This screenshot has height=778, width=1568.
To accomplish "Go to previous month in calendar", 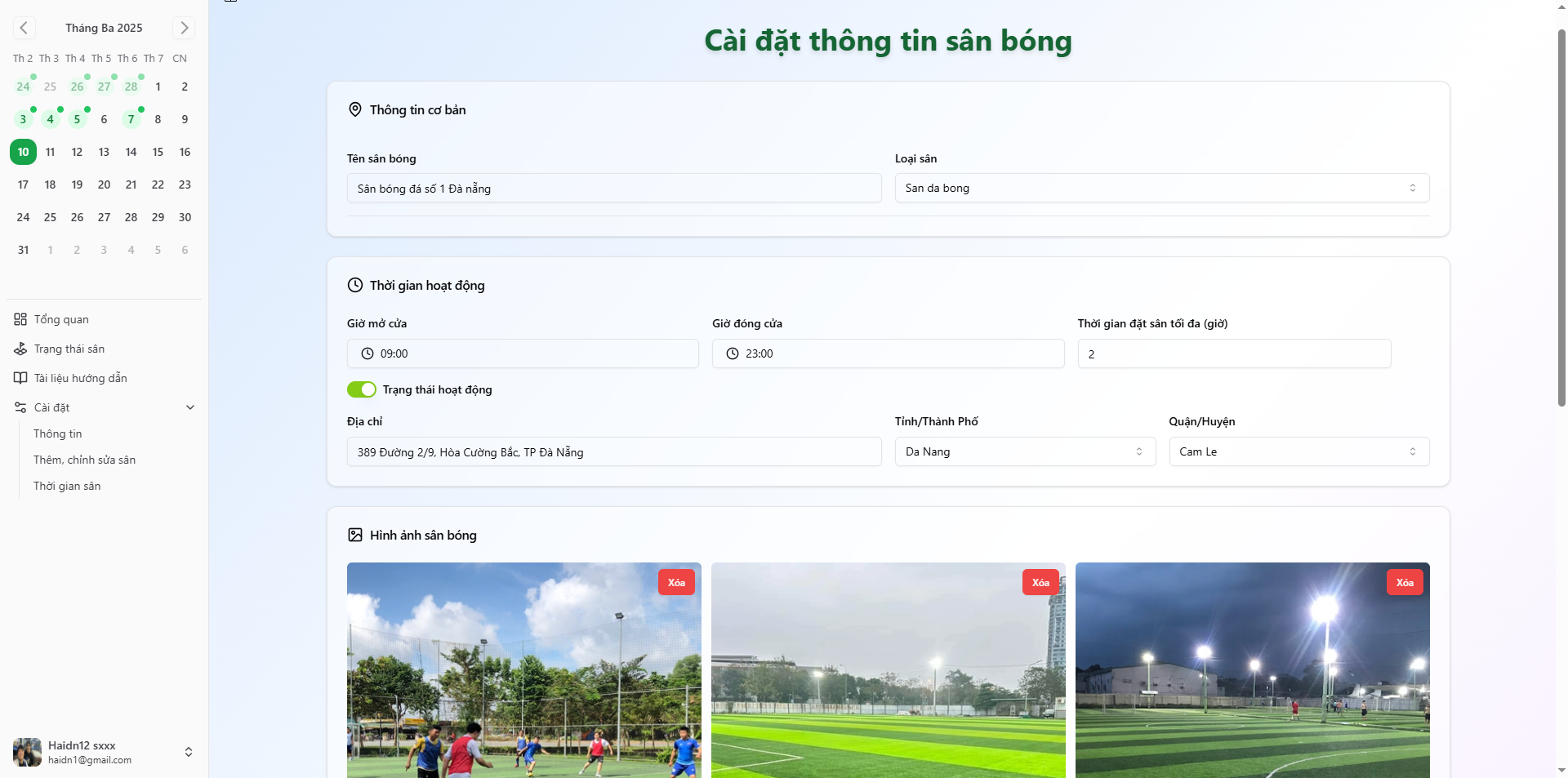I will [x=24, y=28].
